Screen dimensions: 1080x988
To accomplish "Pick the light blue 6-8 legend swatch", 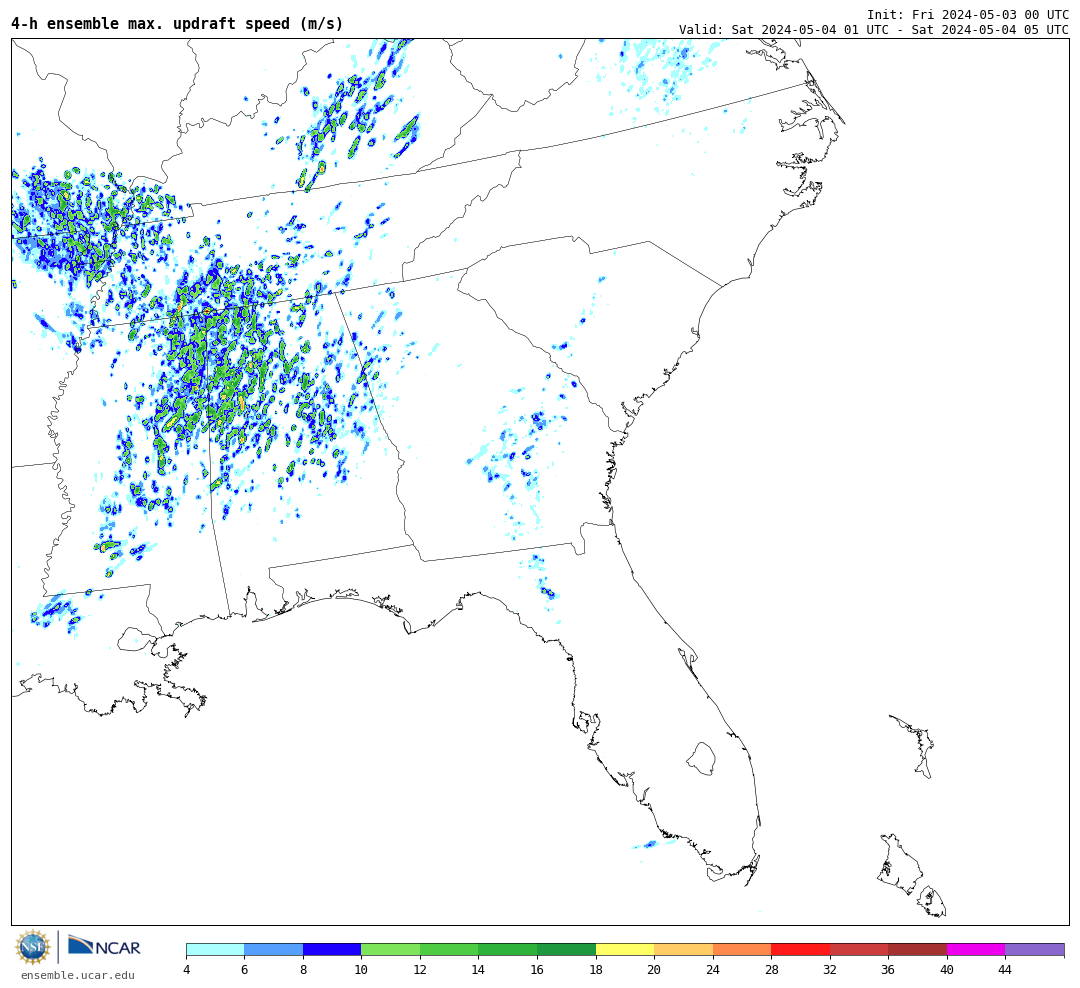I will [x=273, y=949].
